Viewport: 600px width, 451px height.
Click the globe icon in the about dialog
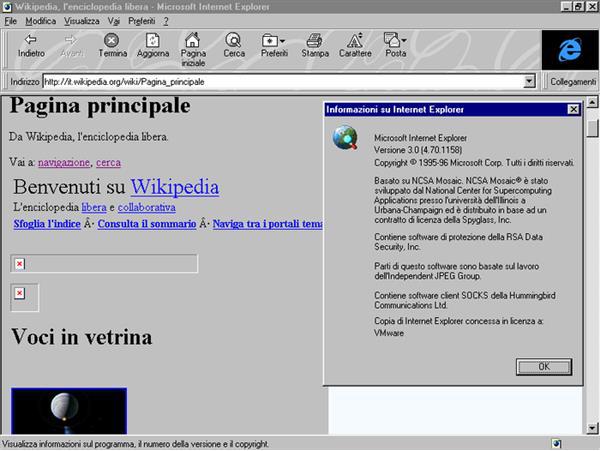pos(346,137)
